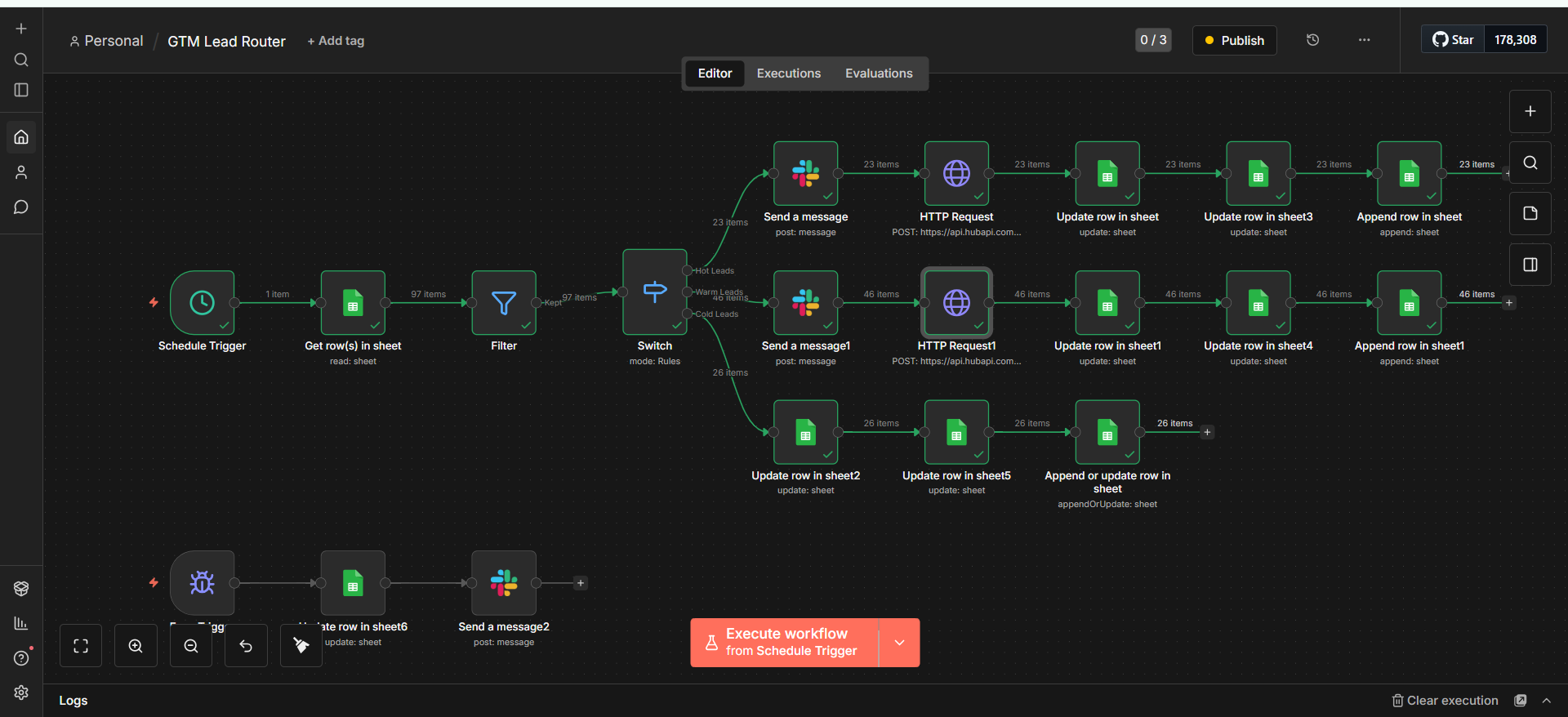Execute workflow from Schedule Trigger

[x=785, y=643]
